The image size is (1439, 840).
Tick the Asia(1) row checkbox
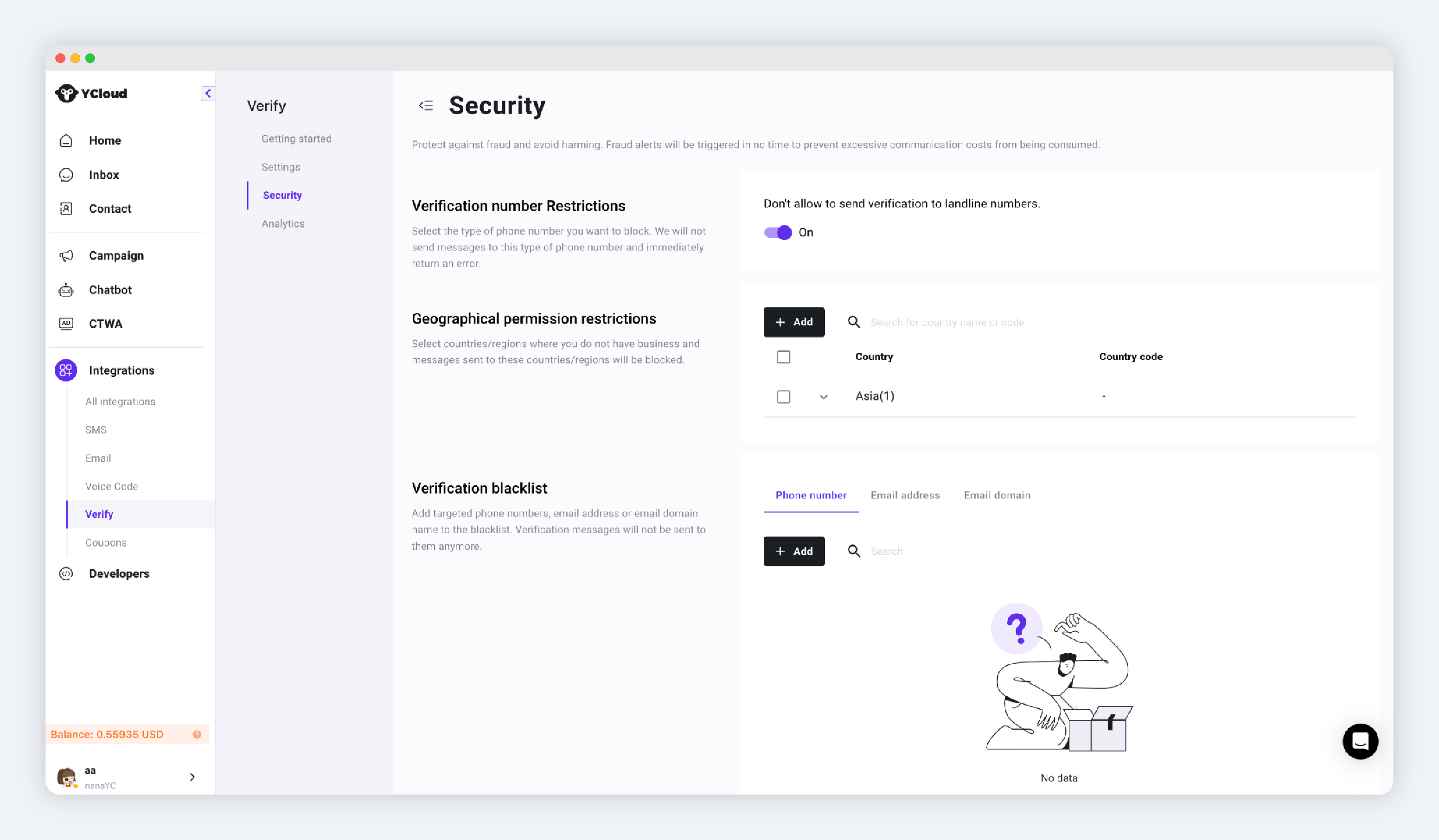tap(783, 397)
